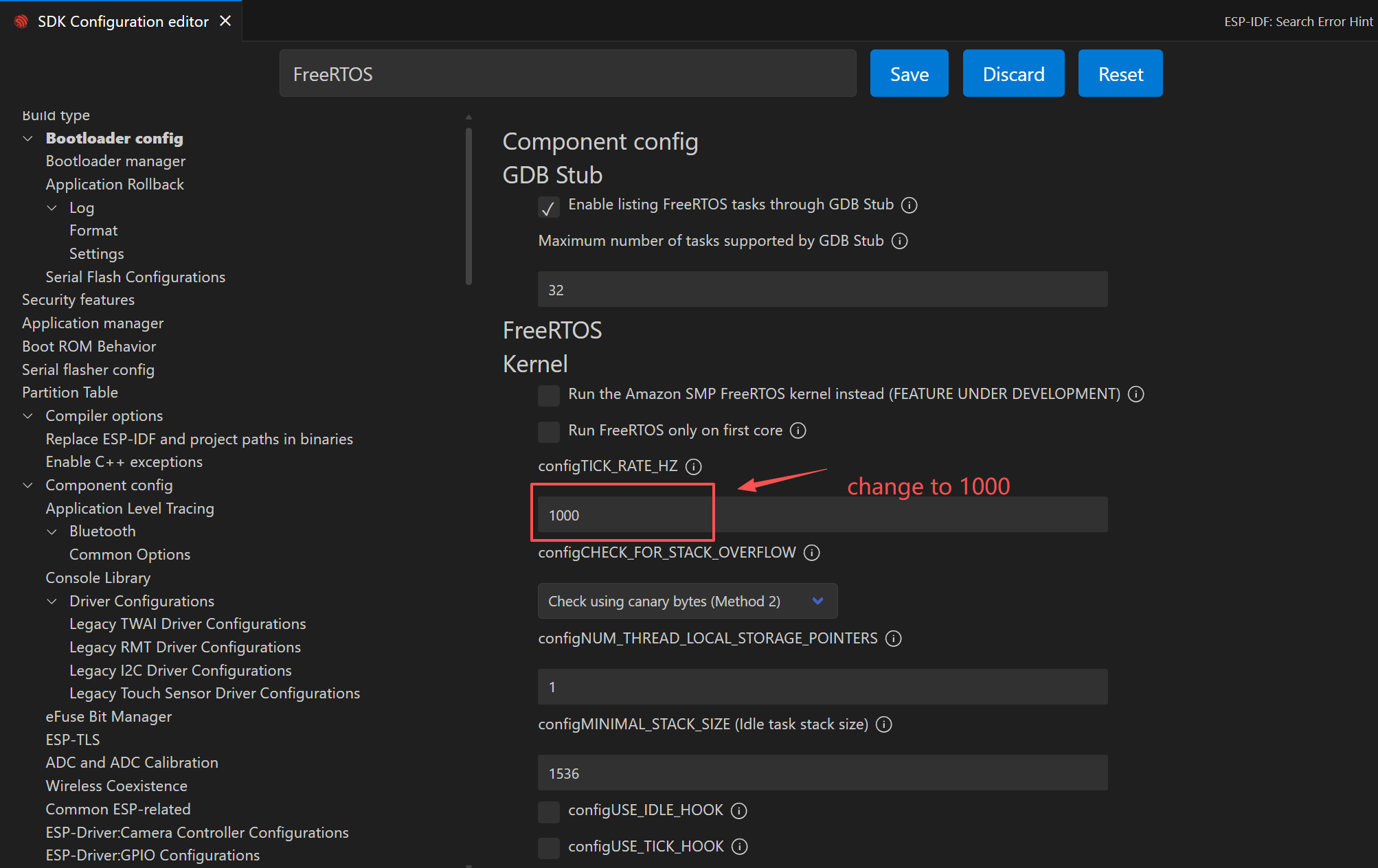Click info icon for configCHECK_FOR_STACK_OVERFLOW

(812, 553)
